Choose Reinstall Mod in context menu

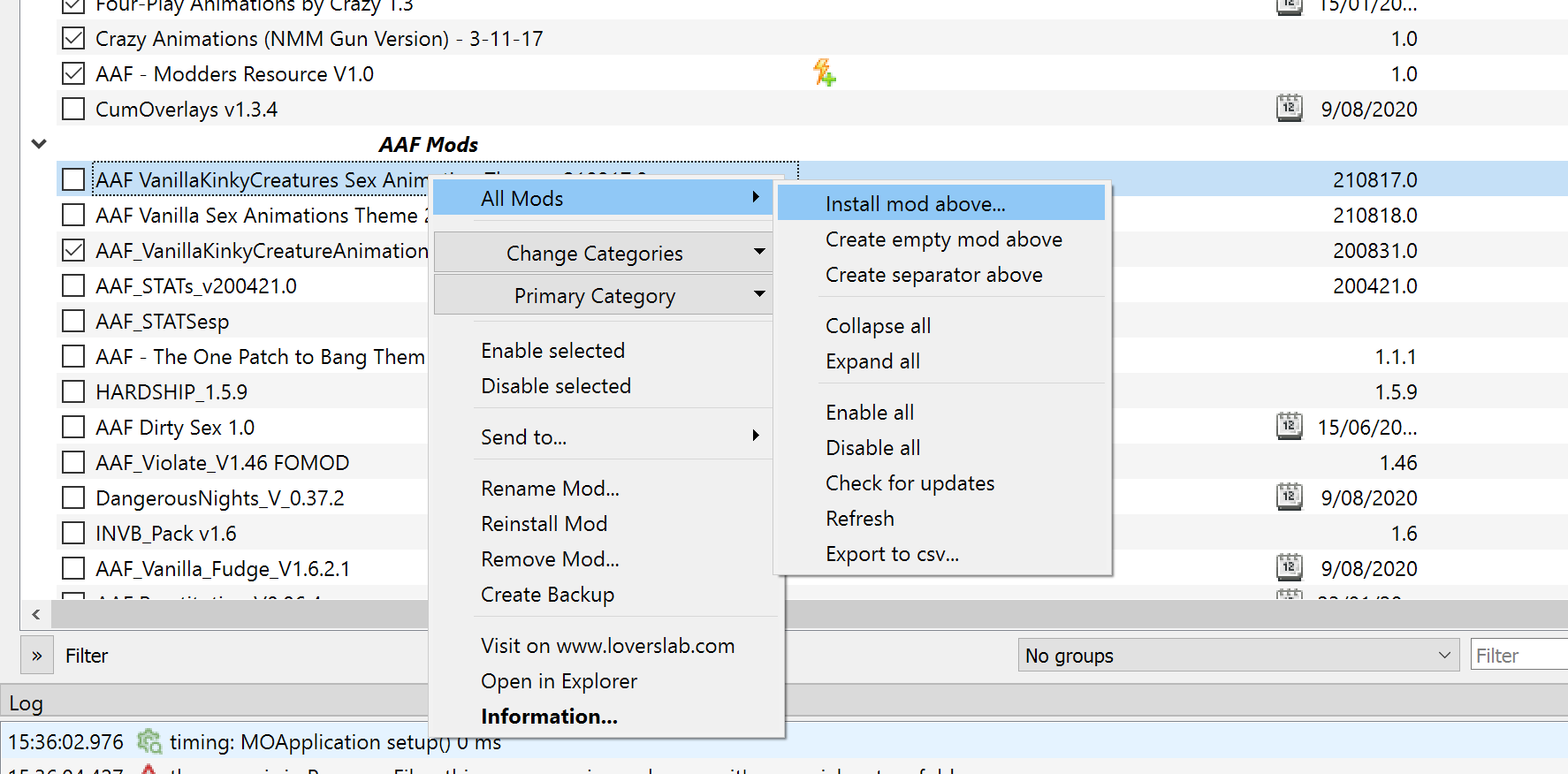pyautogui.click(x=544, y=524)
